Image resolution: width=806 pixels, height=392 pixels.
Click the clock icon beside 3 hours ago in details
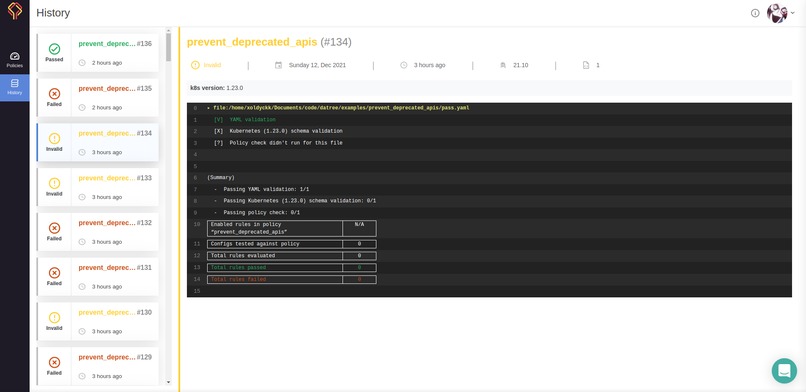click(404, 65)
